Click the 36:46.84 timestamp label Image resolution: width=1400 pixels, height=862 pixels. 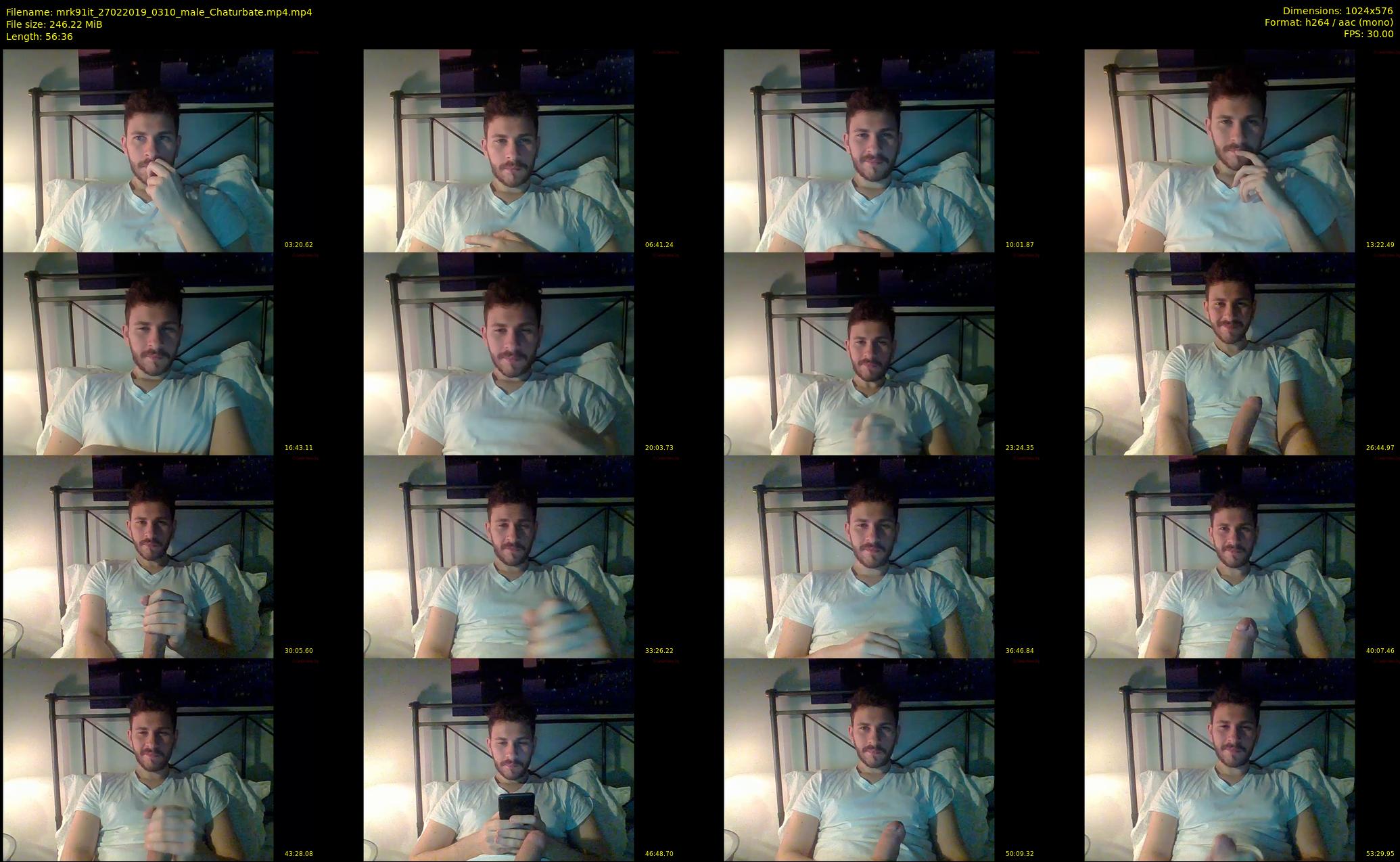click(1019, 651)
